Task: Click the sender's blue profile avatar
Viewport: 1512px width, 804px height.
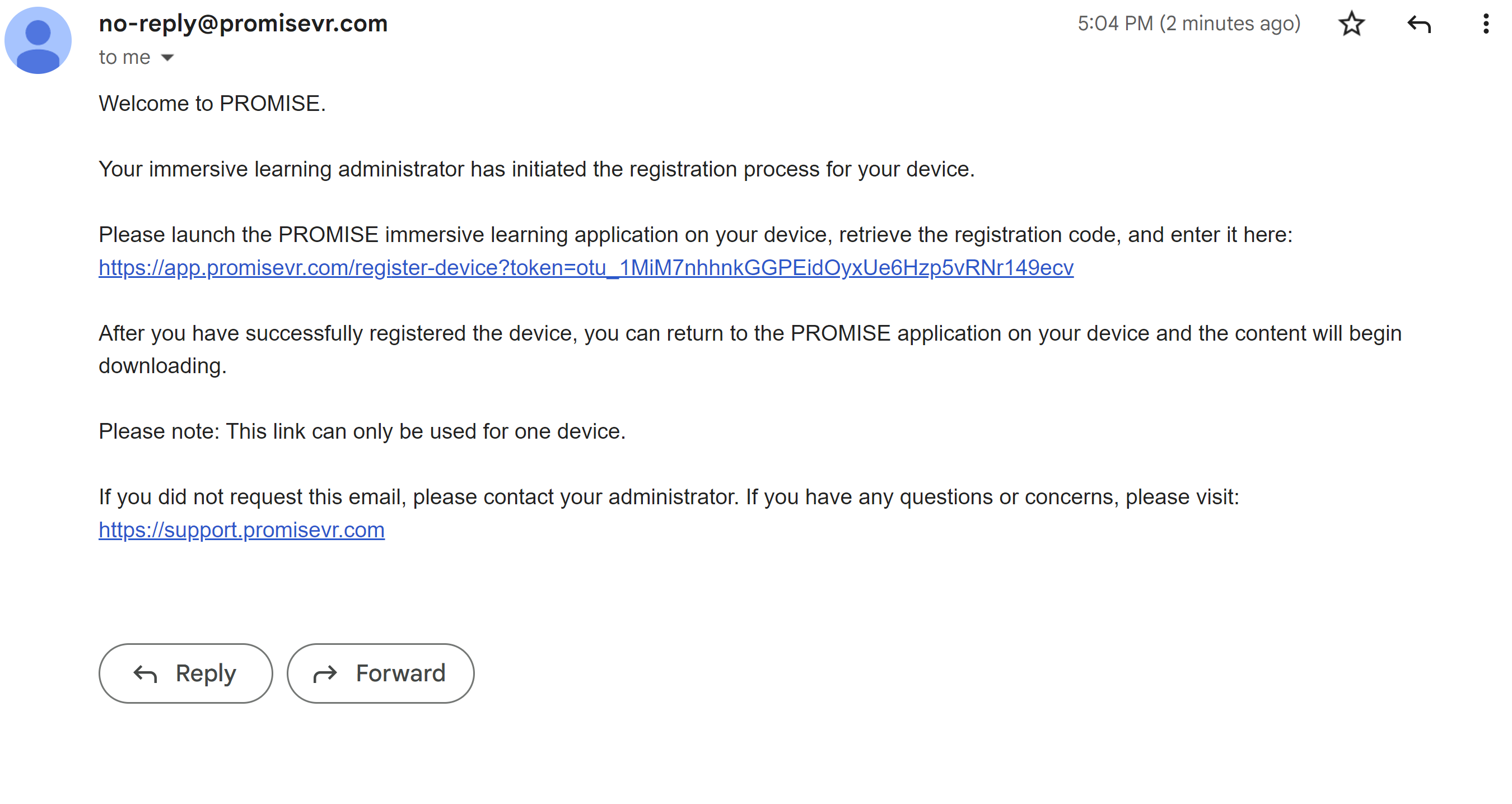Action: (38, 40)
